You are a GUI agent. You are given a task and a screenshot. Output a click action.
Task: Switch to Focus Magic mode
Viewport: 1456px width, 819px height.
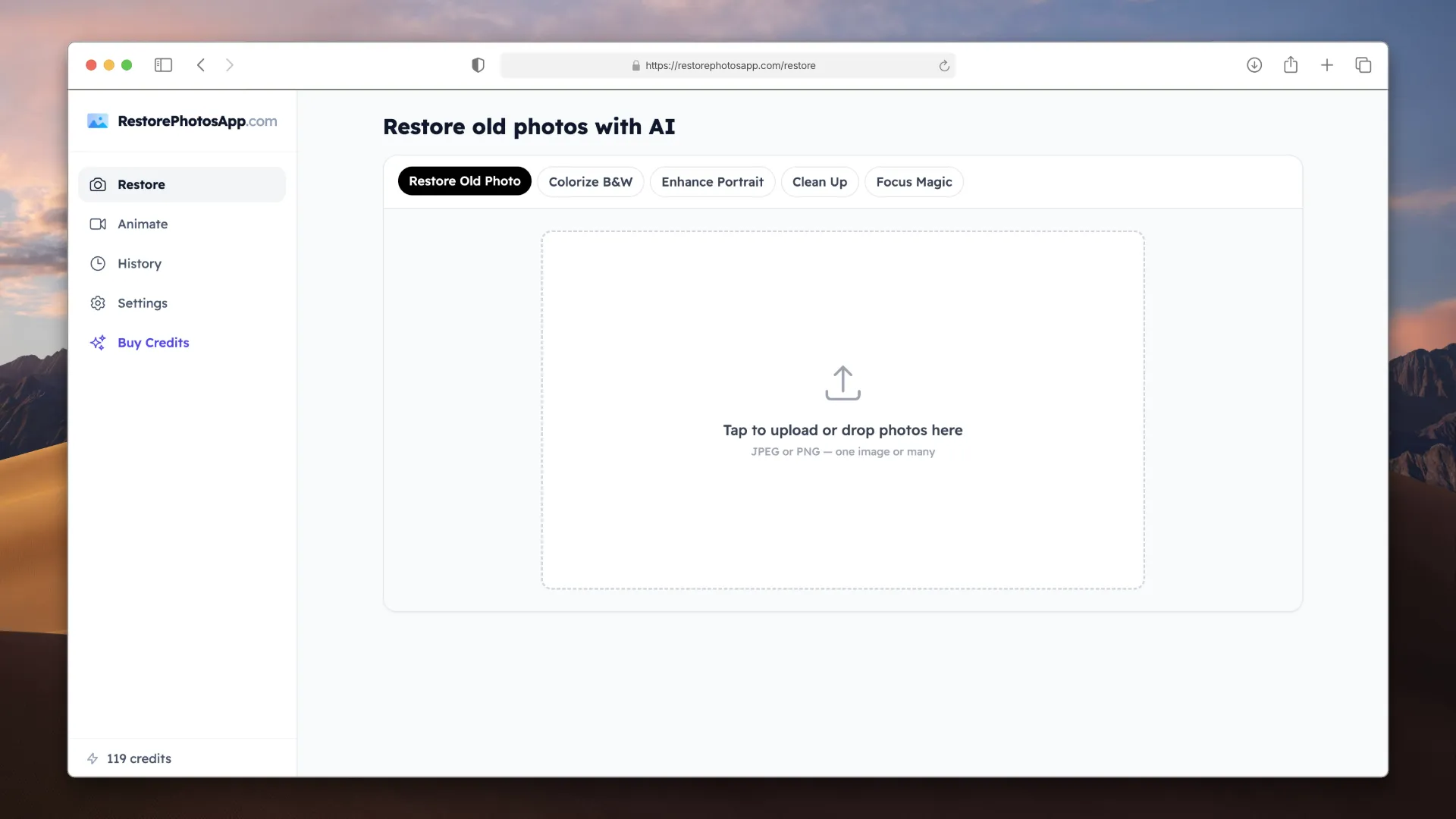914,182
